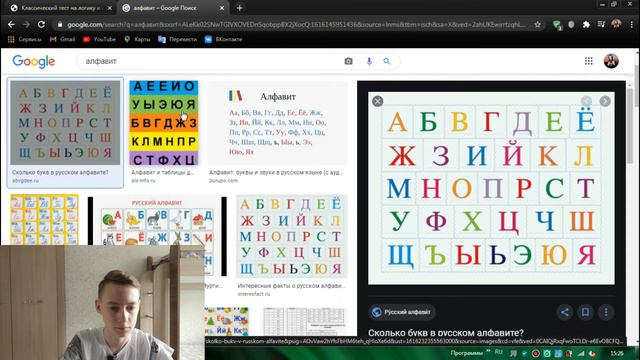The width and height of the screenshot is (640, 360).
Task: Open the colored stripes alphabet thumbnail
Action: pos(164,123)
